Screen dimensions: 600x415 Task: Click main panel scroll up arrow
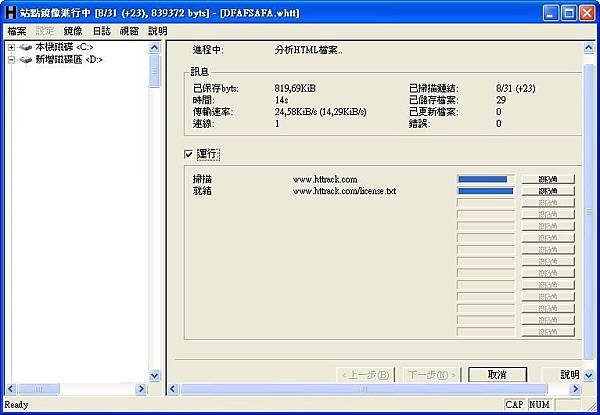tap(589, 47)
